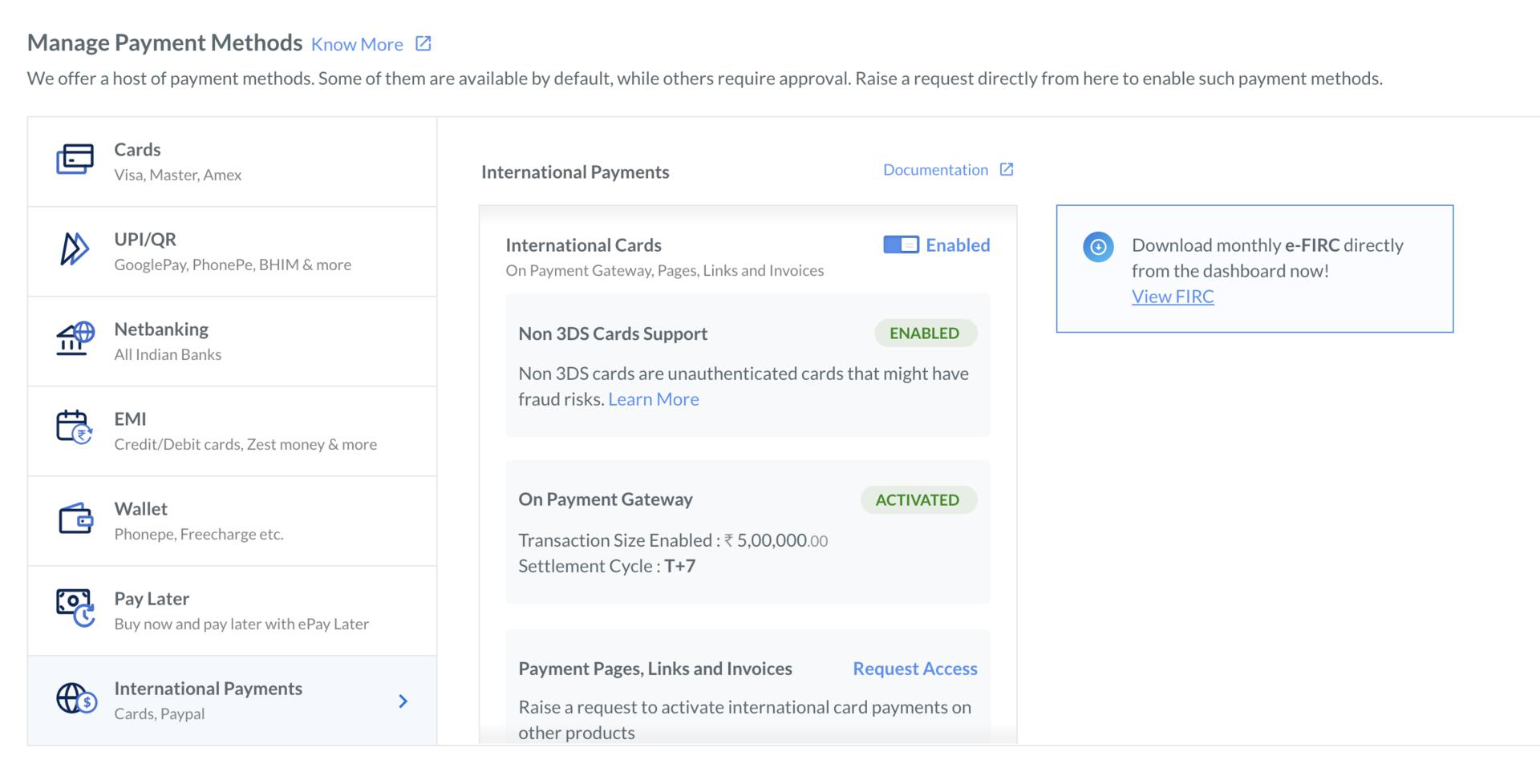Click Request Access for Payment Pages
Image resolution: width=1540 pixels, height=784 pixels.
(x=915, y=669)
